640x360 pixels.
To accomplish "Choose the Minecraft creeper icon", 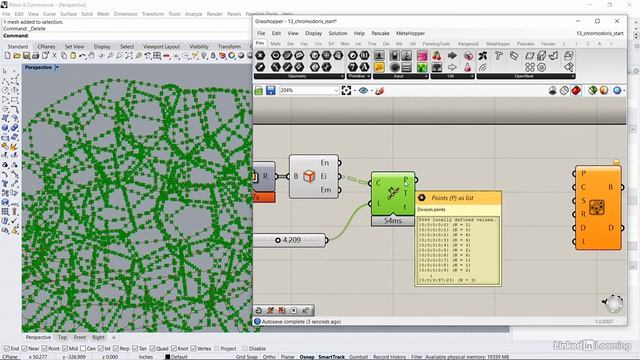I will [422, 67].
